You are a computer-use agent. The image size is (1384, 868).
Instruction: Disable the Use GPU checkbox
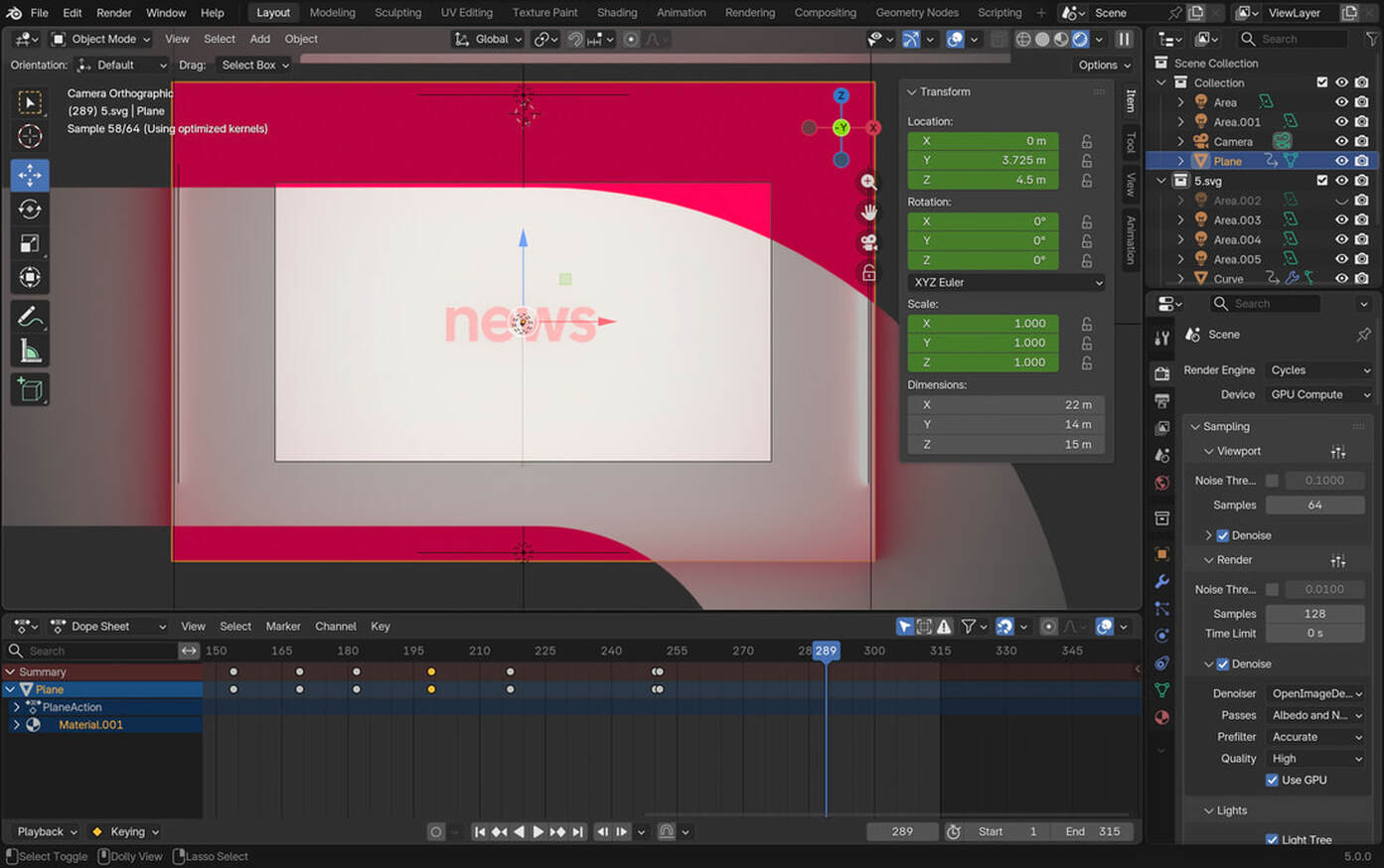(x=1272, y=781)
